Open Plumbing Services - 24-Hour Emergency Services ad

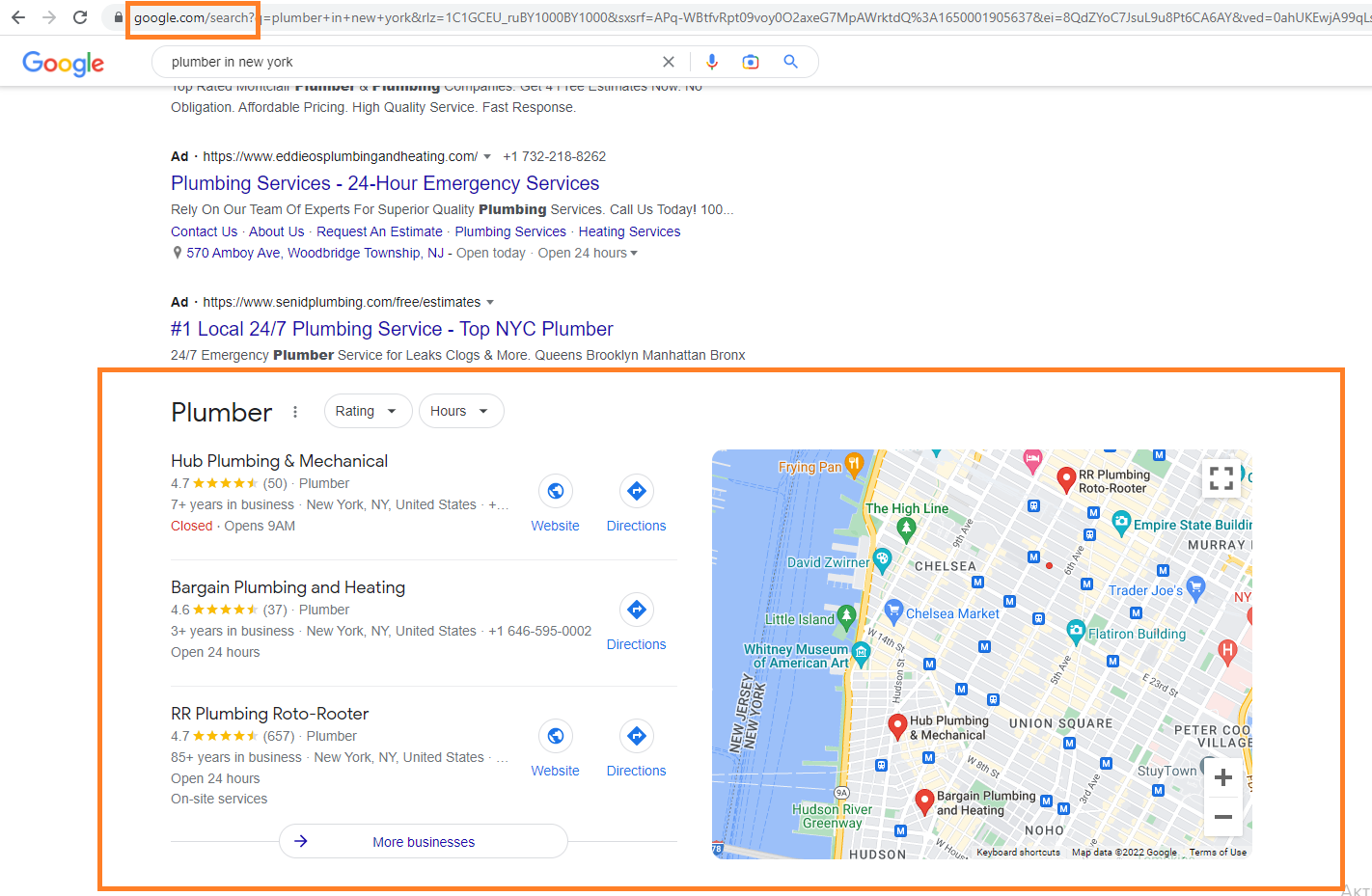pos(385,183)
